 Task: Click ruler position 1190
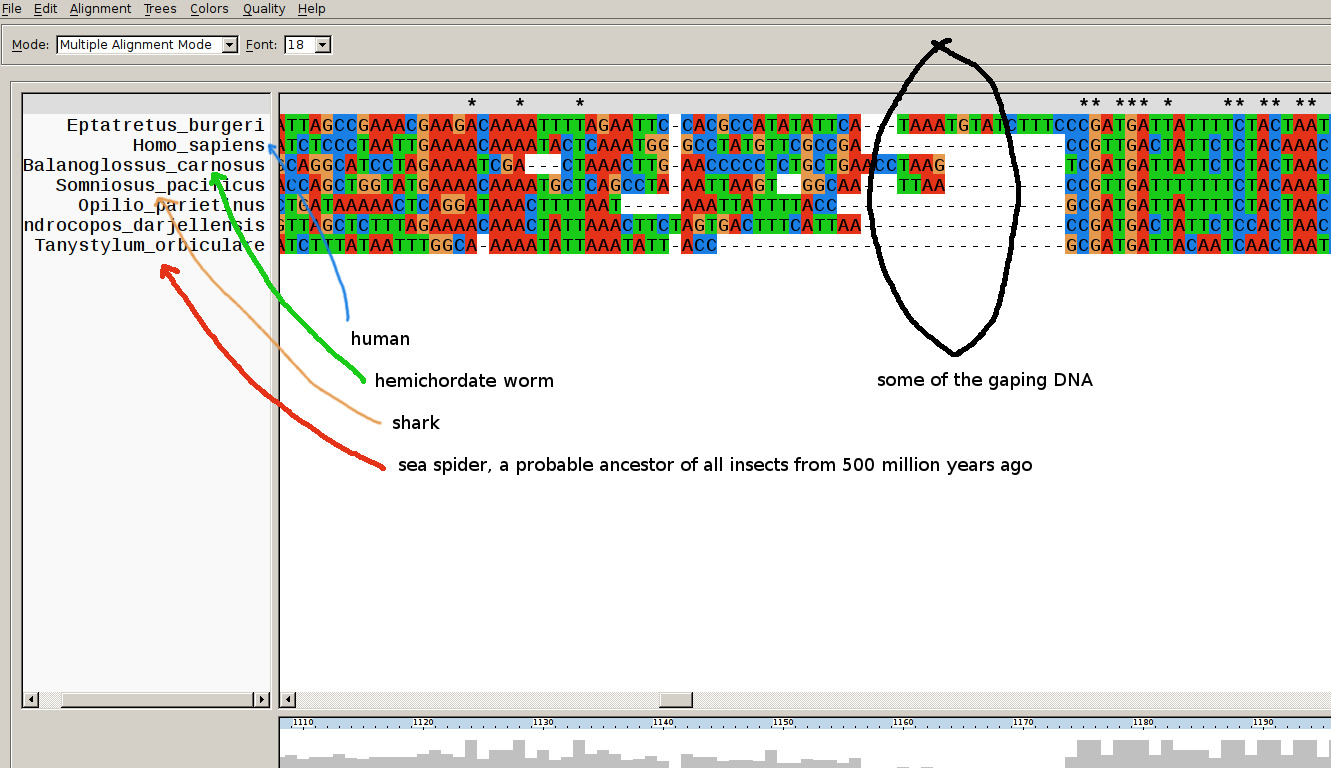(x=1263, y=722)
